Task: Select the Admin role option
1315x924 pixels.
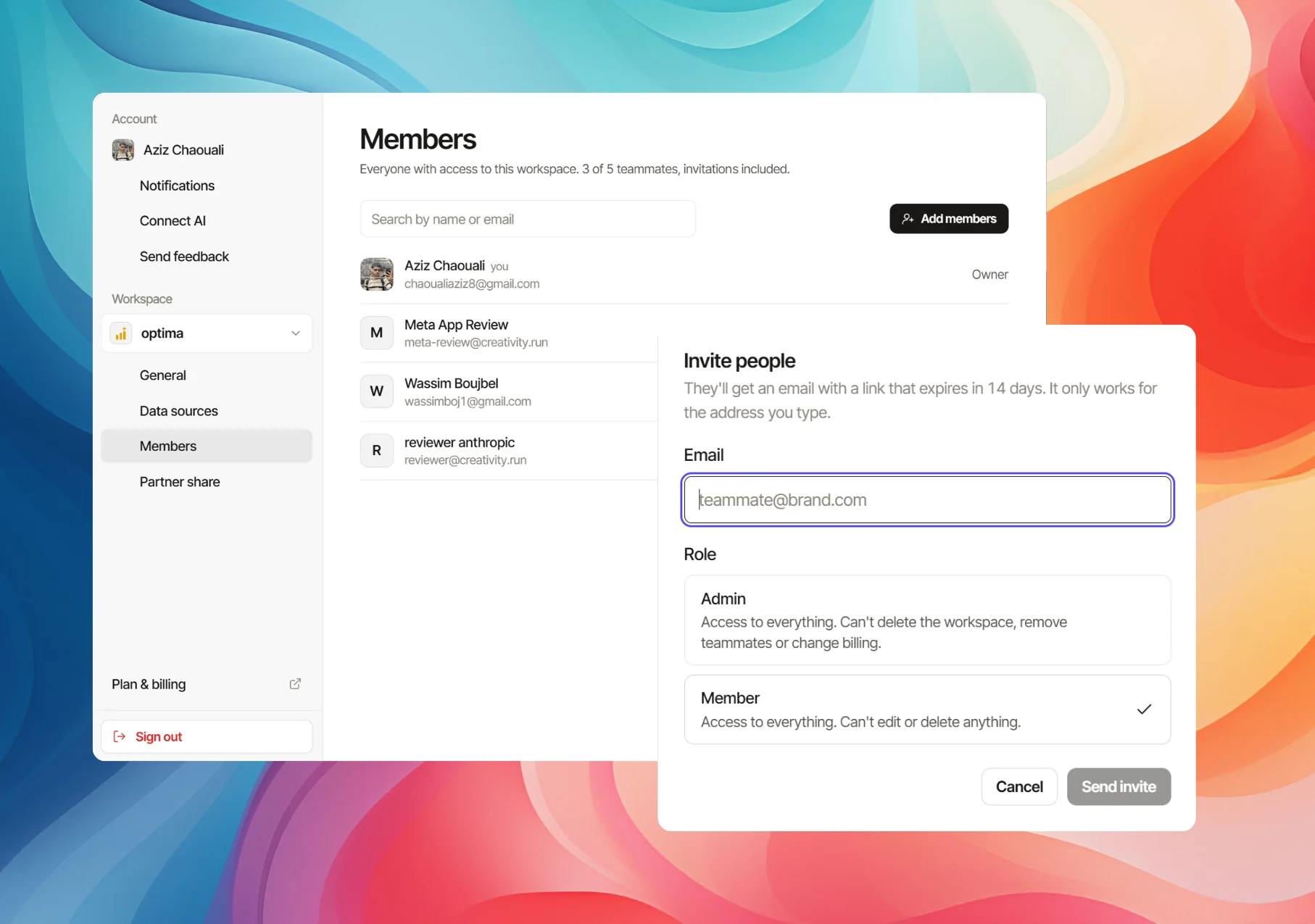Action: pos(927,620)
